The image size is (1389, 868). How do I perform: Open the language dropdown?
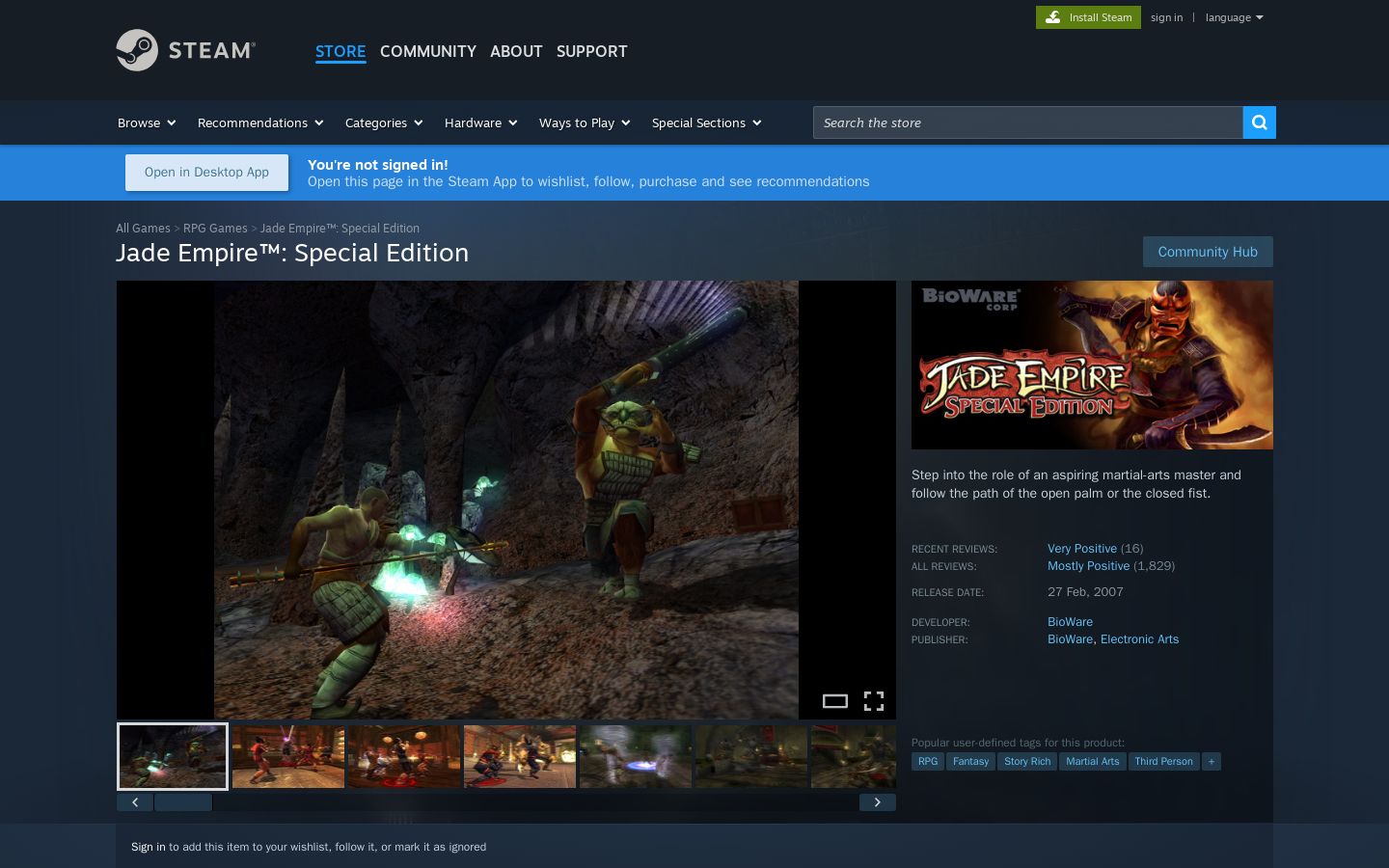pyautogui.click(x=1234, y=17)
